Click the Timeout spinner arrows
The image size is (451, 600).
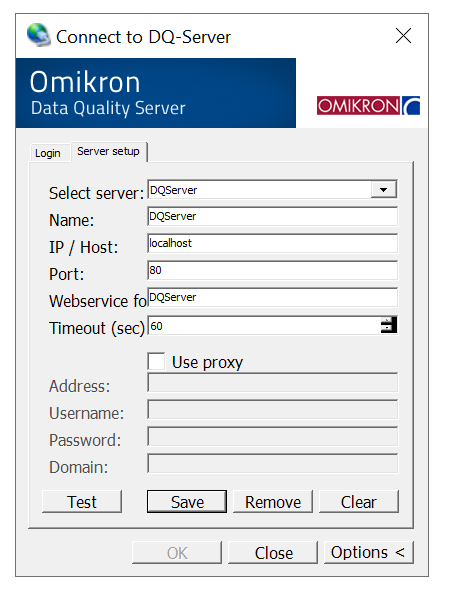coord(389,325)
